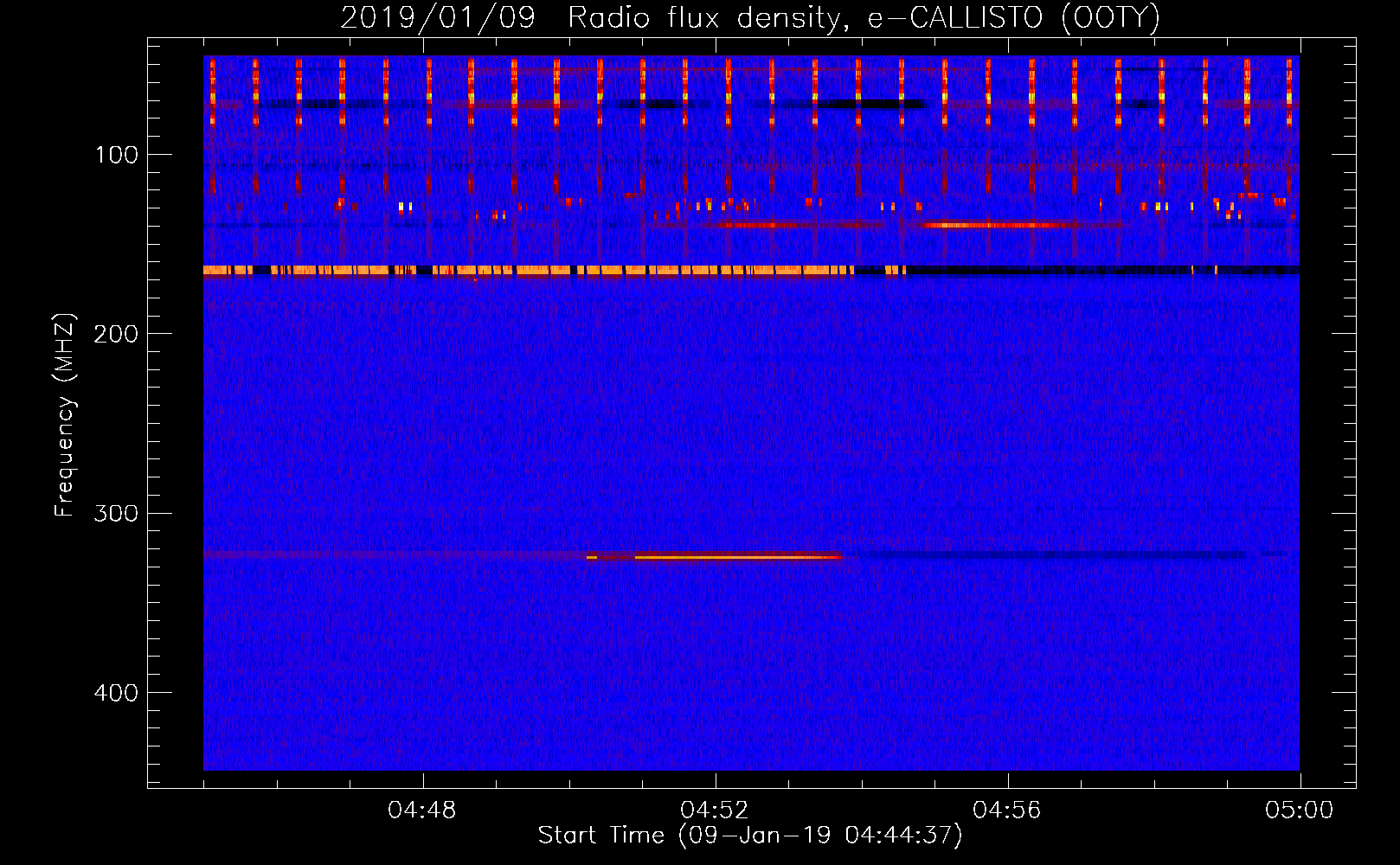
Task: Click the 04:52 time tick label
Action: point(715,811)
